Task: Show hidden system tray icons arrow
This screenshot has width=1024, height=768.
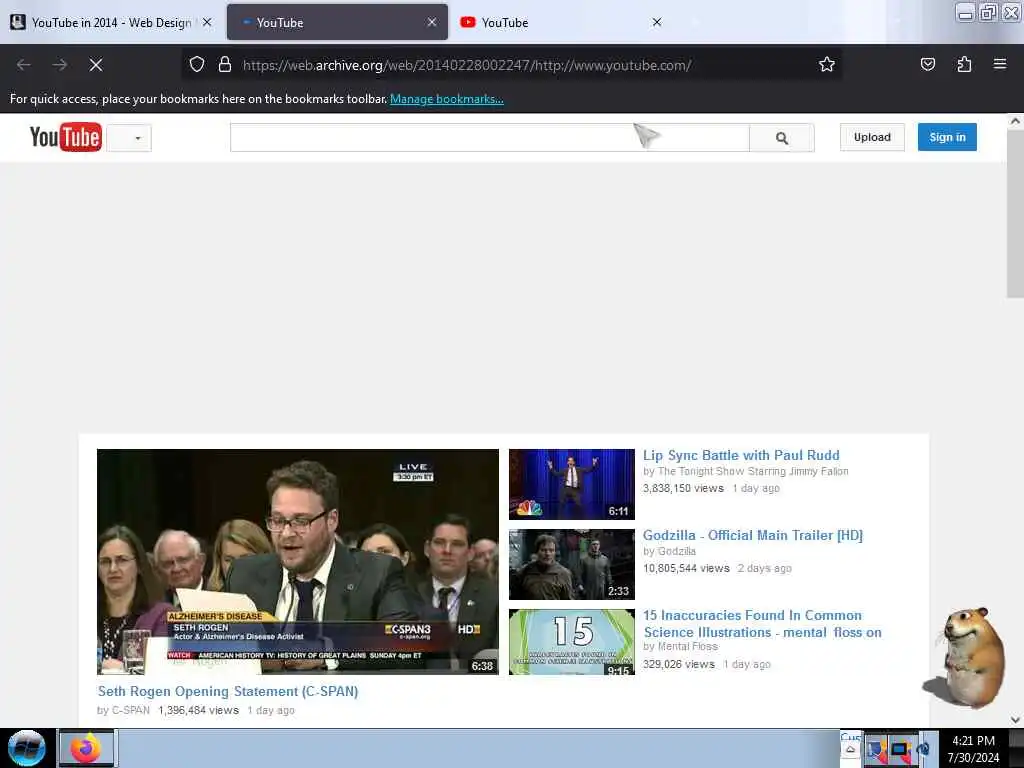Action: coord(850,749)
